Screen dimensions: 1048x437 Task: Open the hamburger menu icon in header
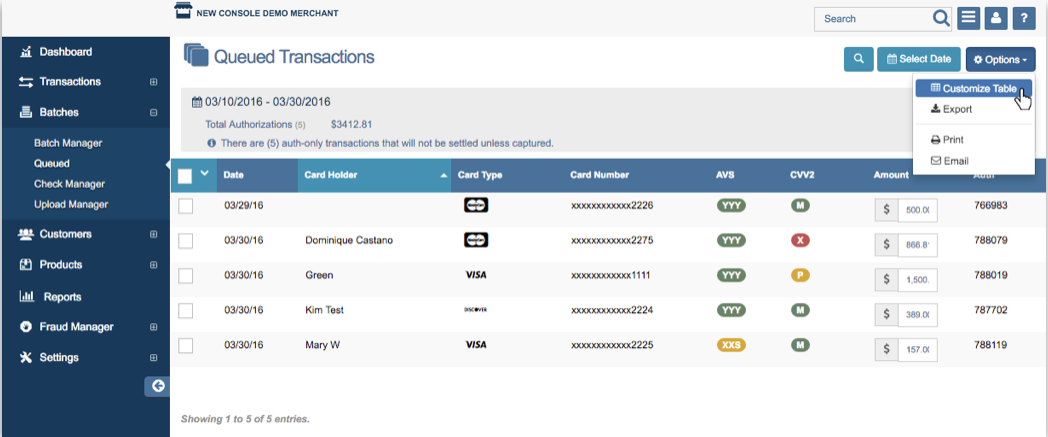point(968,18)
